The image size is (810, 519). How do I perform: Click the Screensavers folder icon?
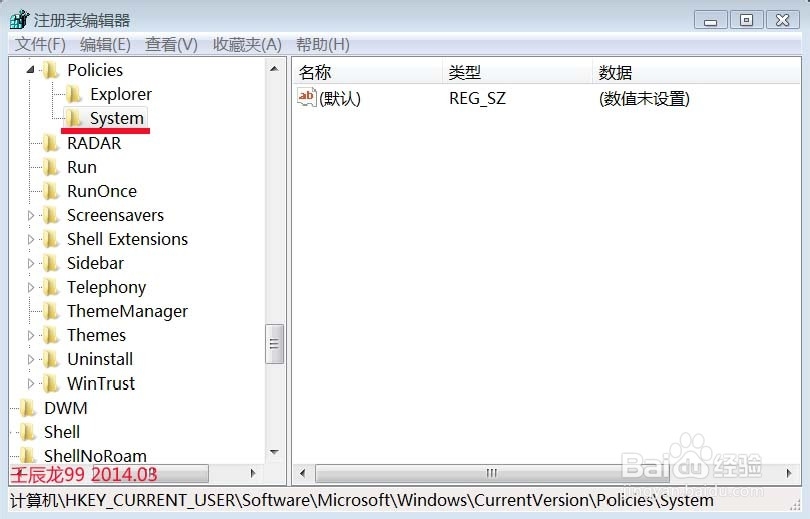[51, 215]
